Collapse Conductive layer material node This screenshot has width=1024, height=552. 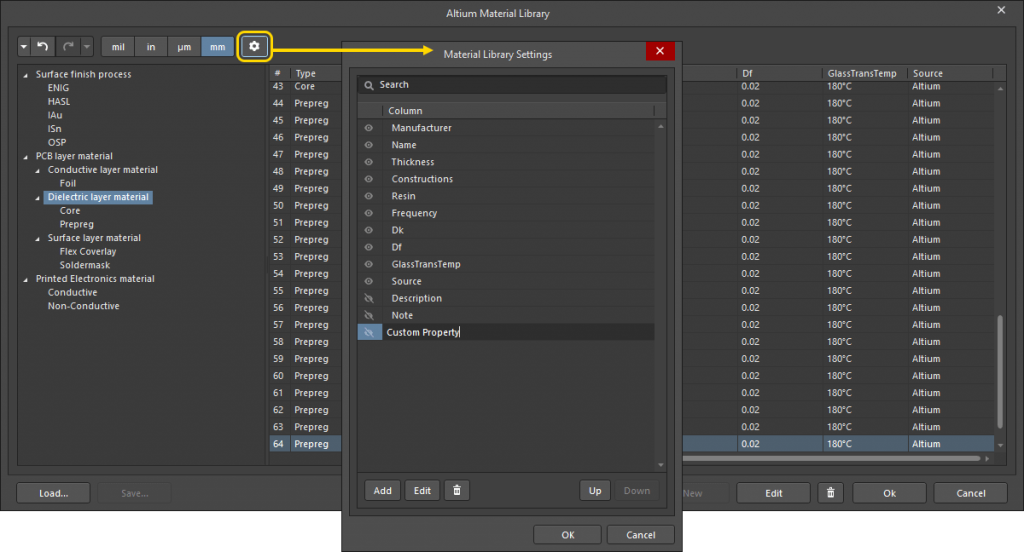coord(37,170)
